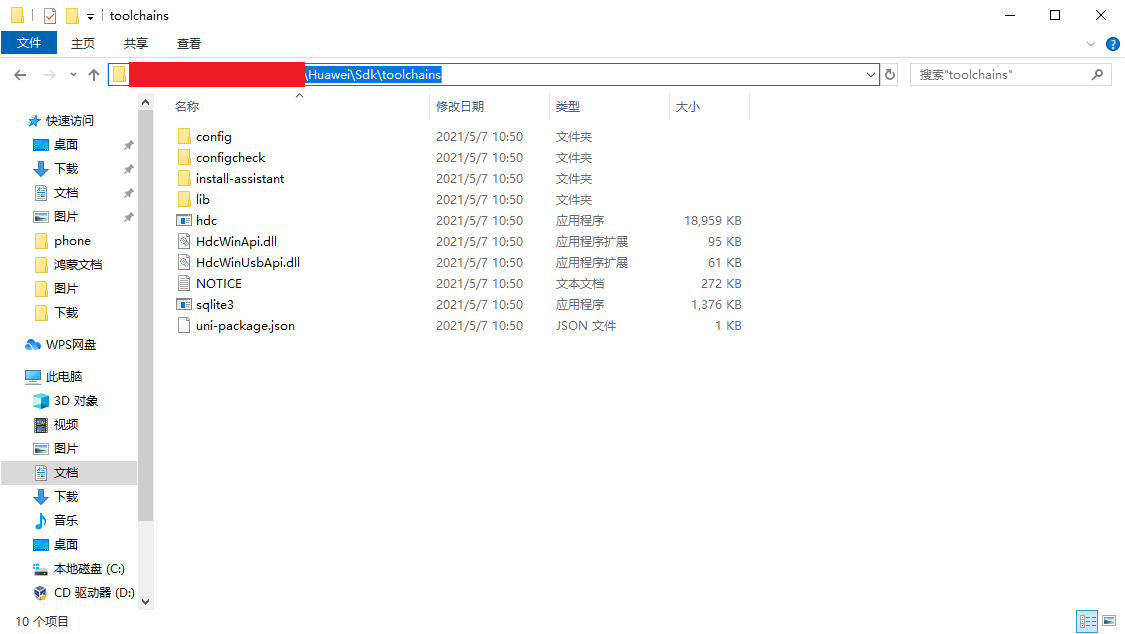Expand the address bar history dropdown

coord(871,75)
